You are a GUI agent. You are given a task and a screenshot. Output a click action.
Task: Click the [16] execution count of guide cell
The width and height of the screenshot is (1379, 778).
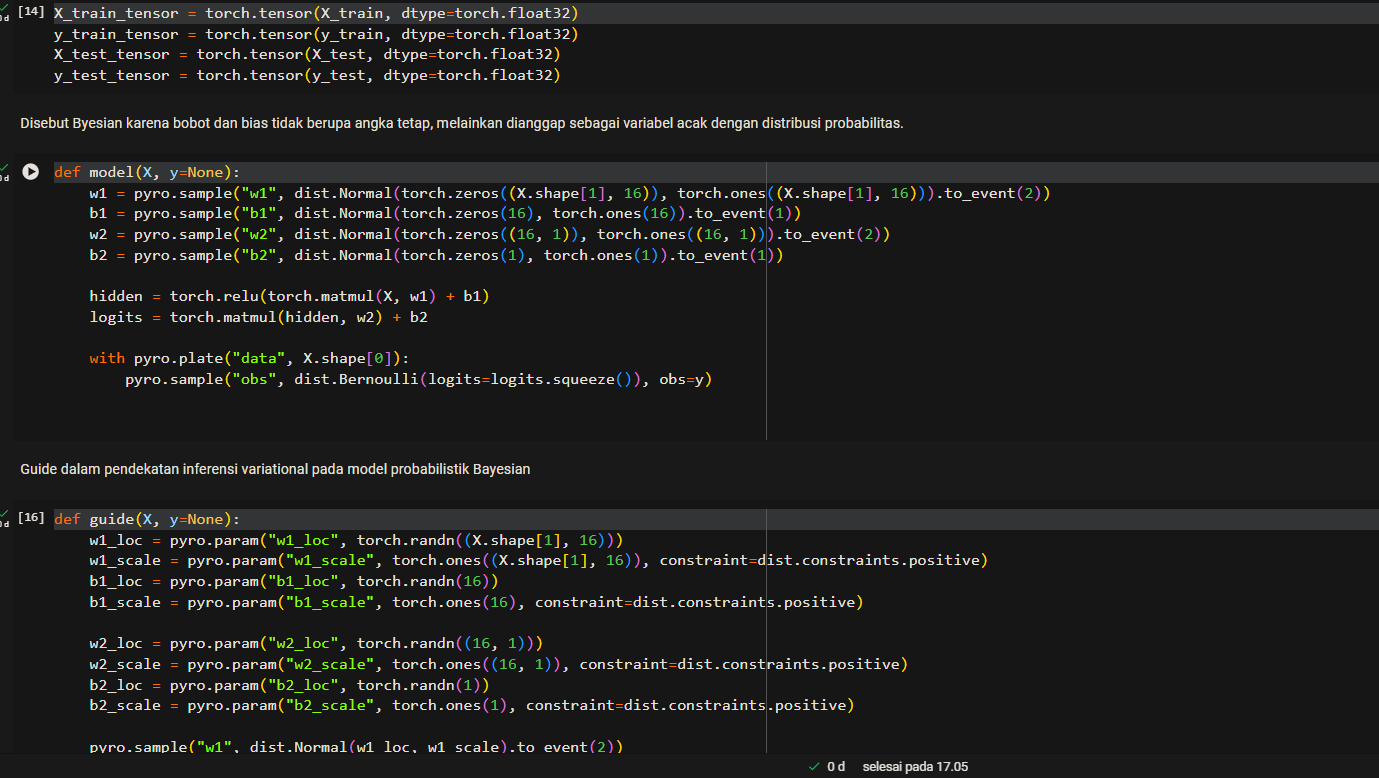(x=32, y=518)
